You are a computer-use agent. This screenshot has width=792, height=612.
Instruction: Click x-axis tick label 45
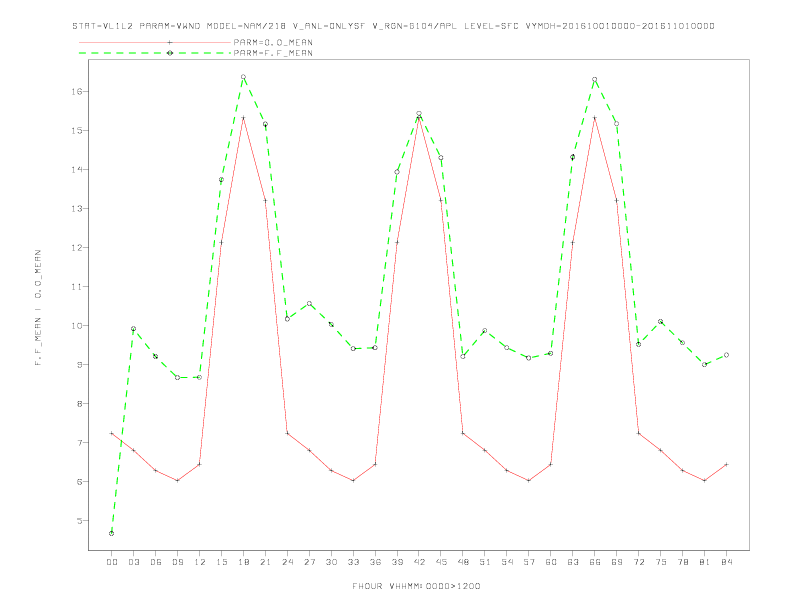(x=441, y=562)
